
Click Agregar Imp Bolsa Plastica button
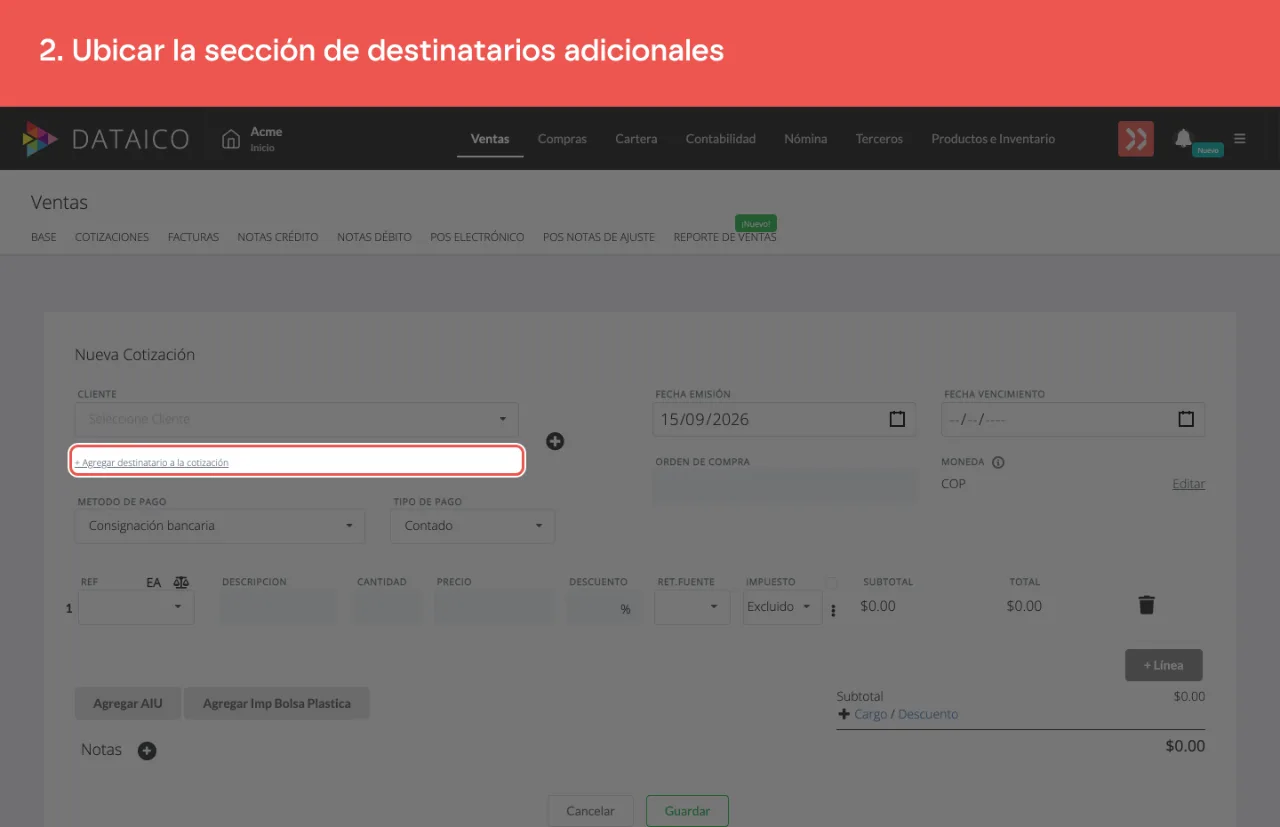point(277,703)
